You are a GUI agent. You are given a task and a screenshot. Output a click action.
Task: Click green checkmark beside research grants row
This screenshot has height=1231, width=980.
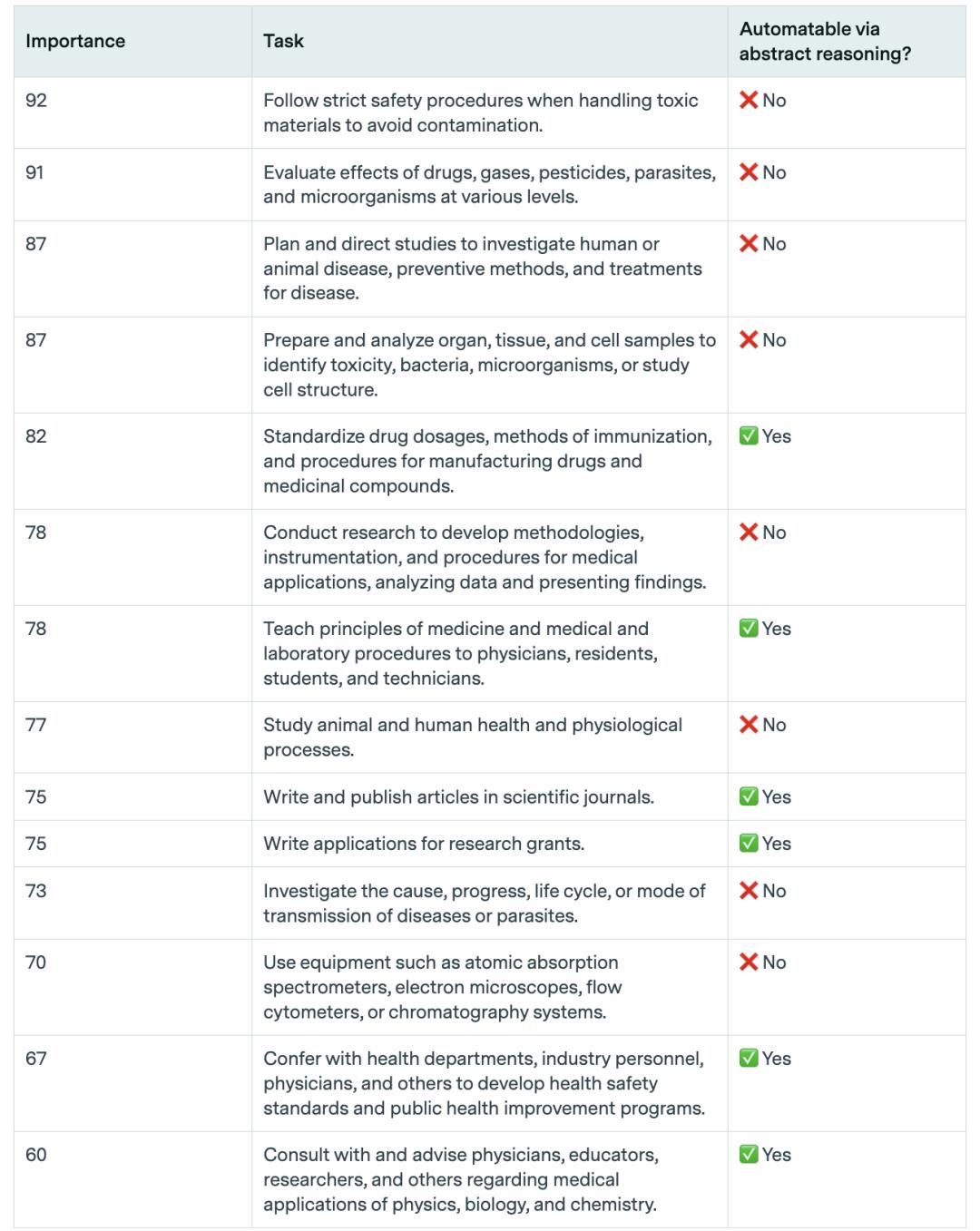tap(749, 844)
